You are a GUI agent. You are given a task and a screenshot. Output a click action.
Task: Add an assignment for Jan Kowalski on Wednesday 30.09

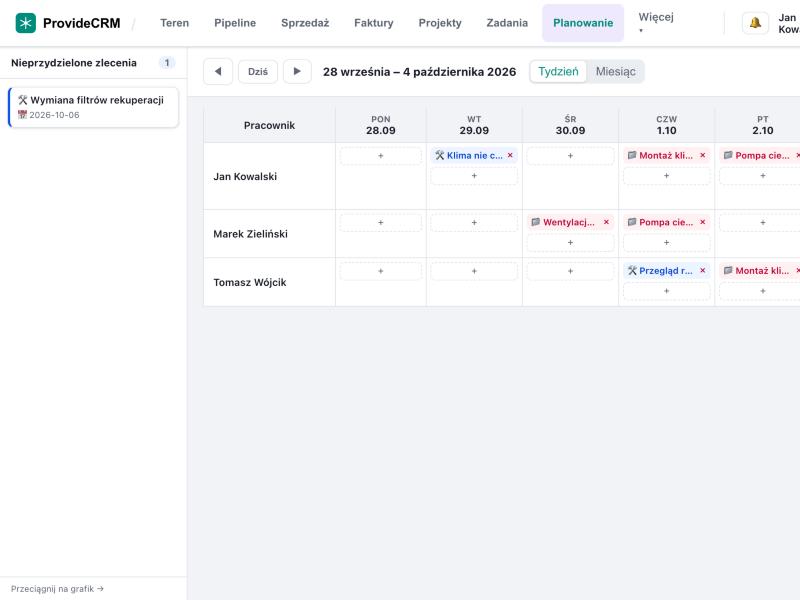pyautogui.click(x=570, y=156)
